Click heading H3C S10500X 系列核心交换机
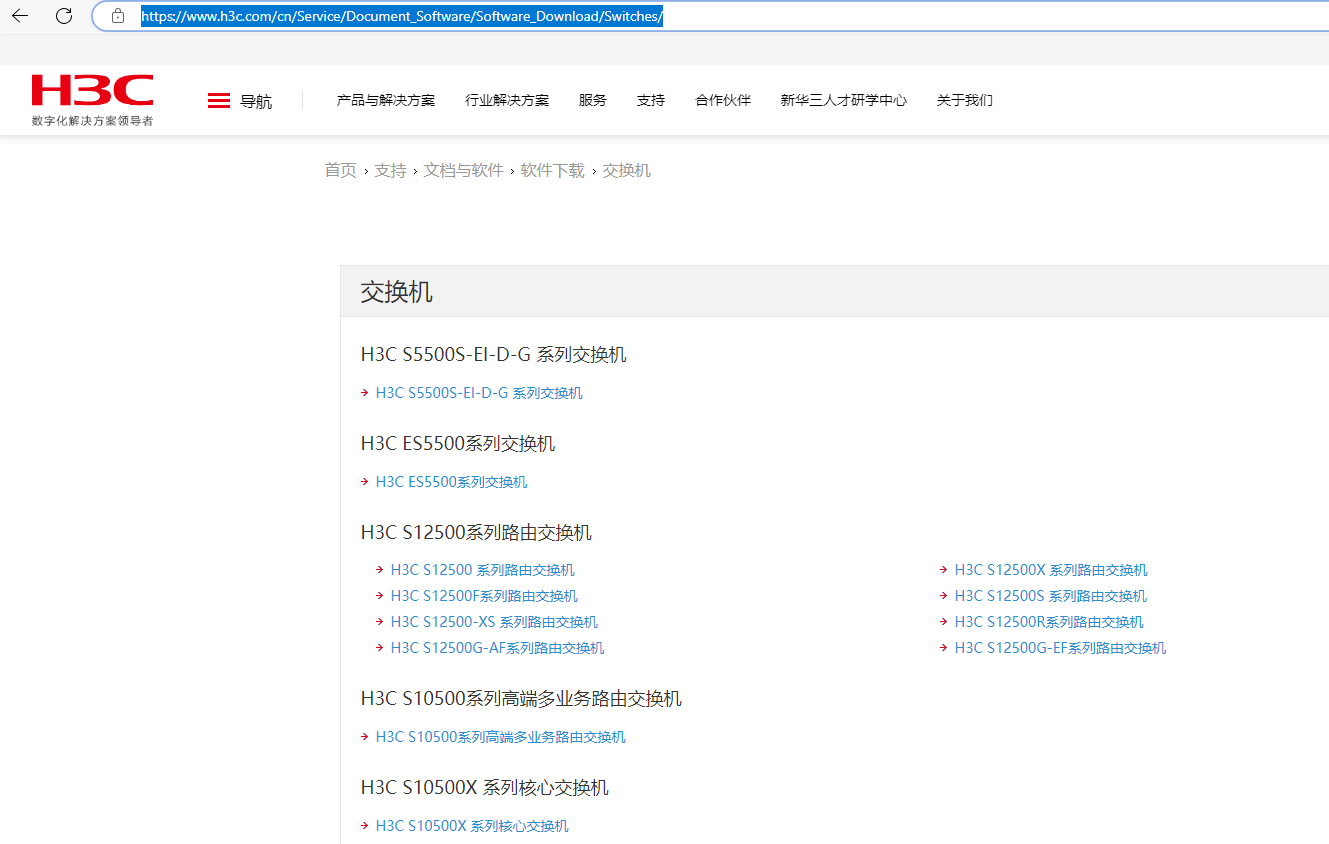This screenshot has width=1329, height=844. coord(485,788)
